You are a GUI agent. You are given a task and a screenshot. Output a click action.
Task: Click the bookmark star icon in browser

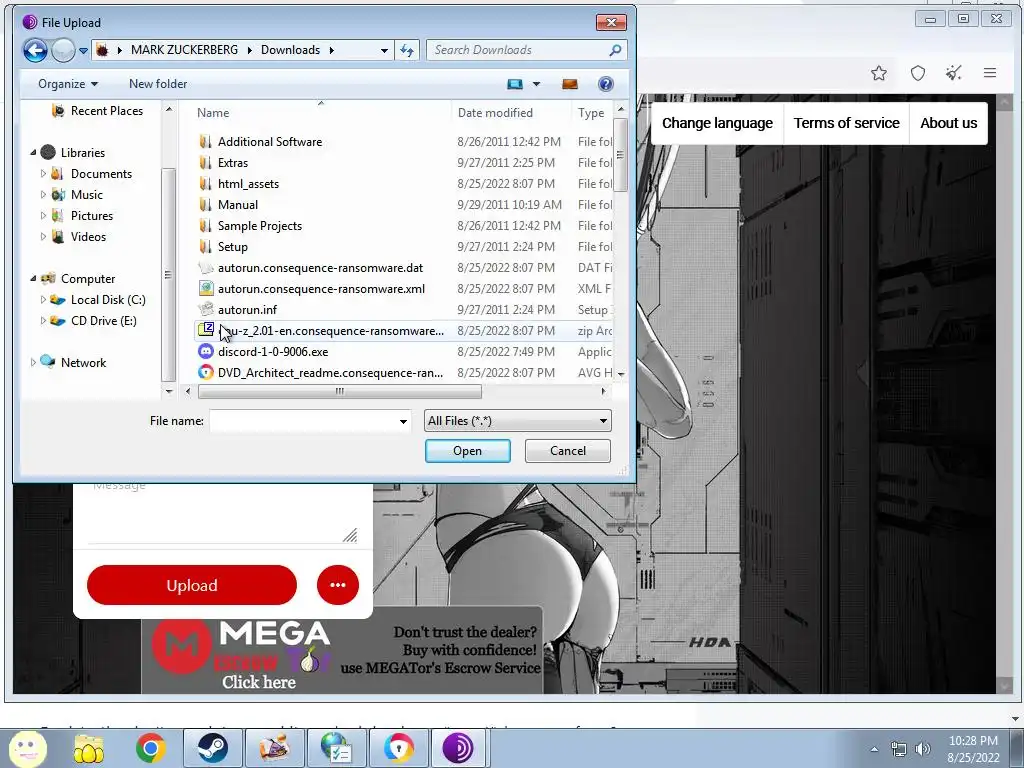click(x=879, y=73)
